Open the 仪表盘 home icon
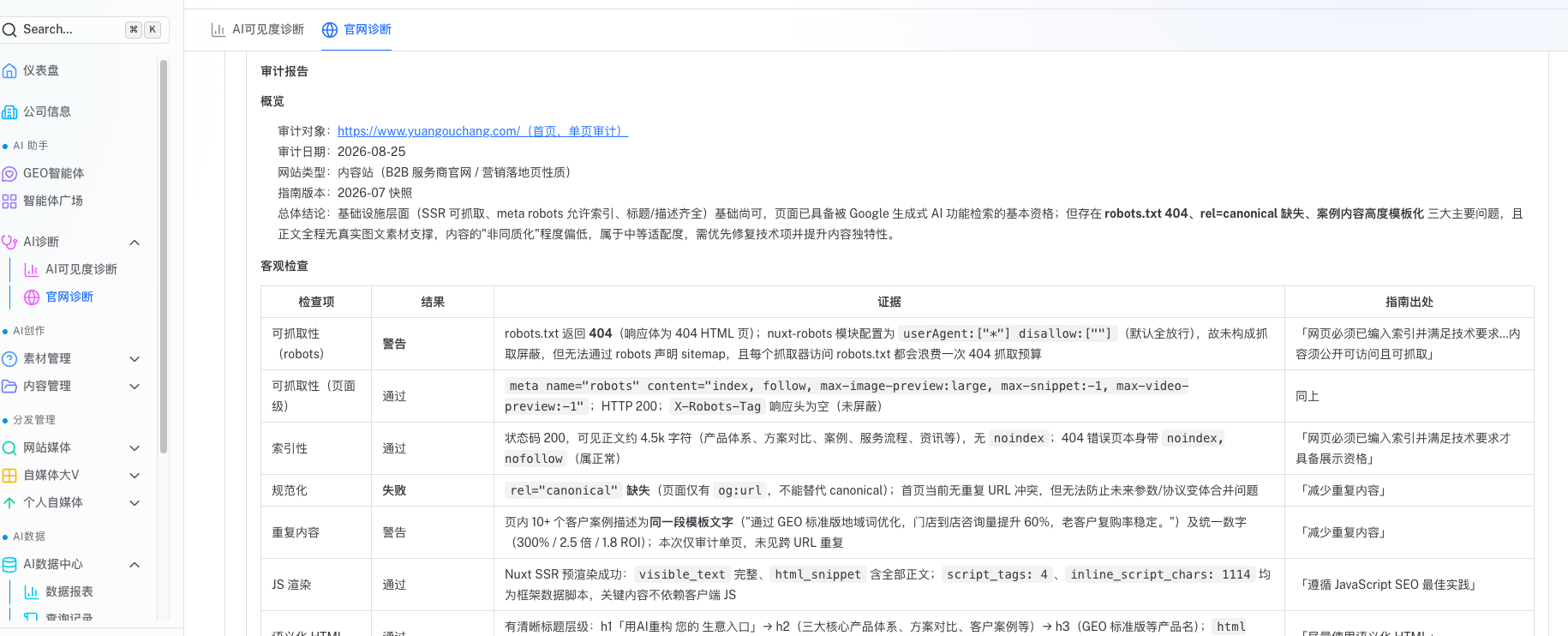 (x=9, y=70)
